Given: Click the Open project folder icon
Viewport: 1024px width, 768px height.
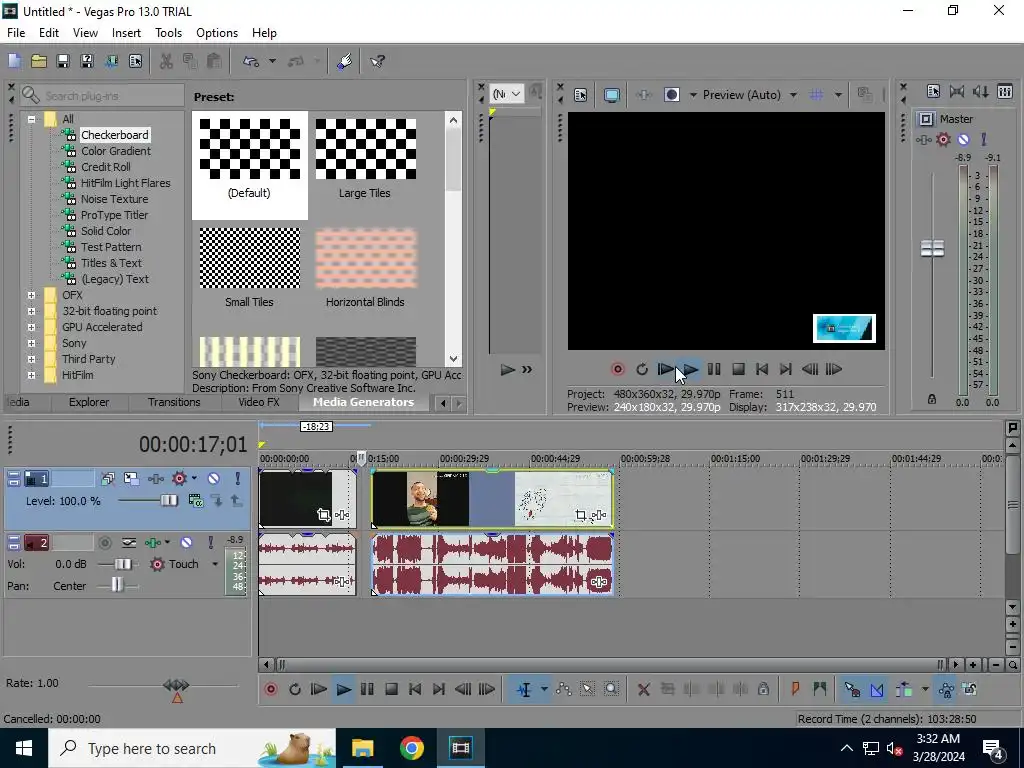Looking at the screenshot, I should click(39, 61).
